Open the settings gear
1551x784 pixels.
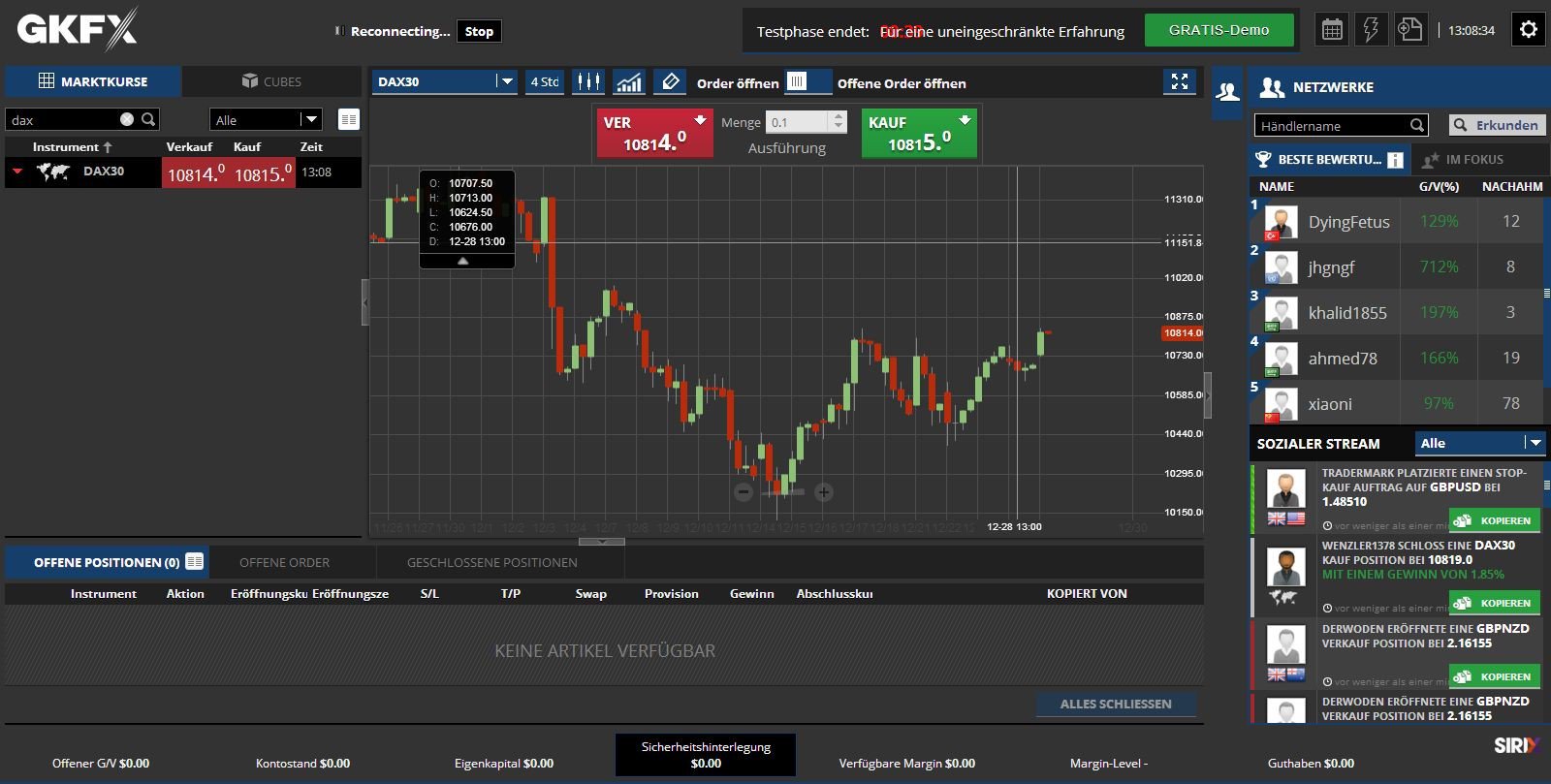[x=1529, y=30]
